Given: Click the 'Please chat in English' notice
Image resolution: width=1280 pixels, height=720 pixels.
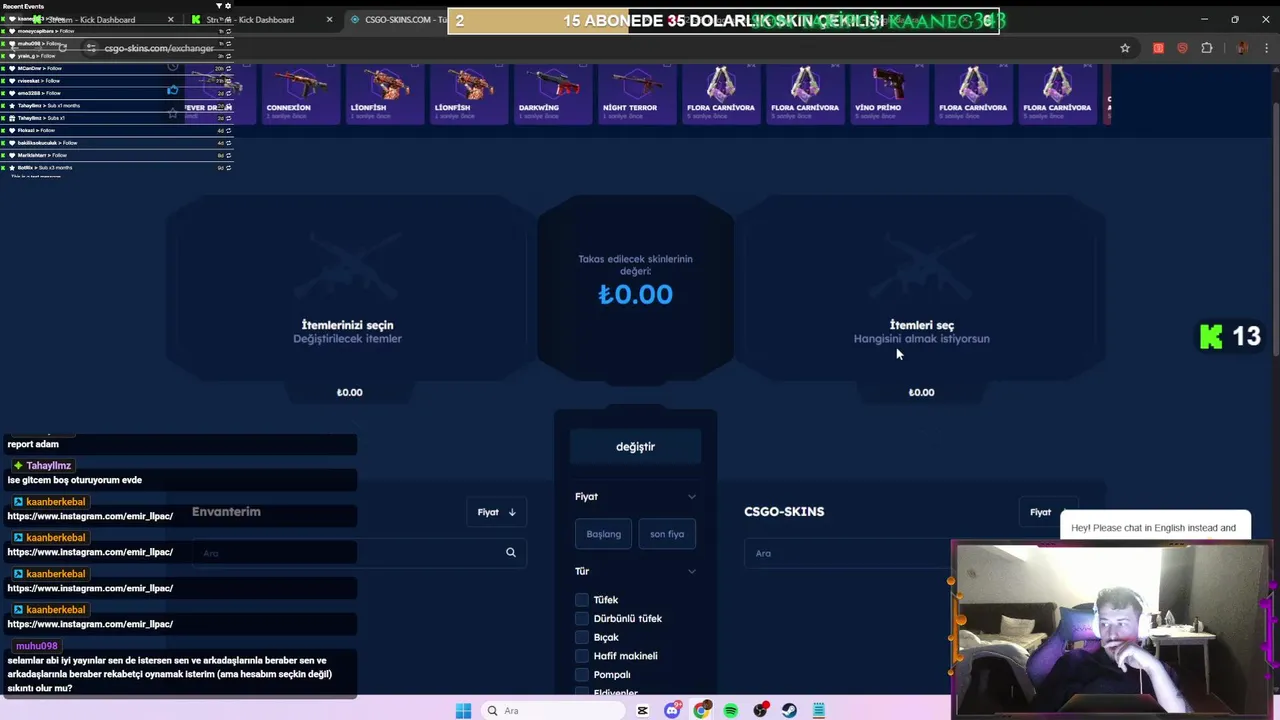Looking at the screenshot, I should [x=1155, y=527].
